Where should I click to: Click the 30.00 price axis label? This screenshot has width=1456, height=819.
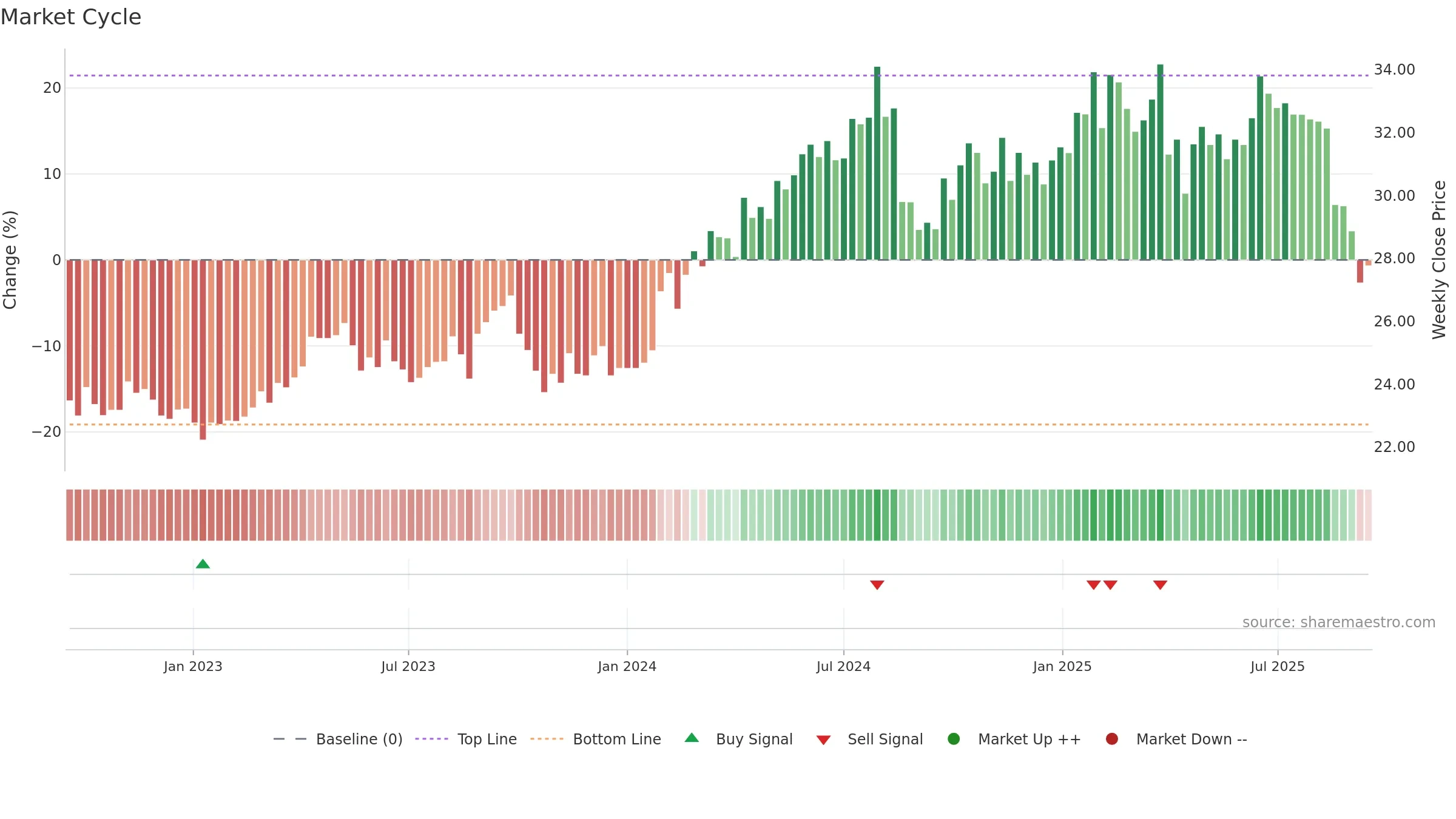tap(1395, 195)
